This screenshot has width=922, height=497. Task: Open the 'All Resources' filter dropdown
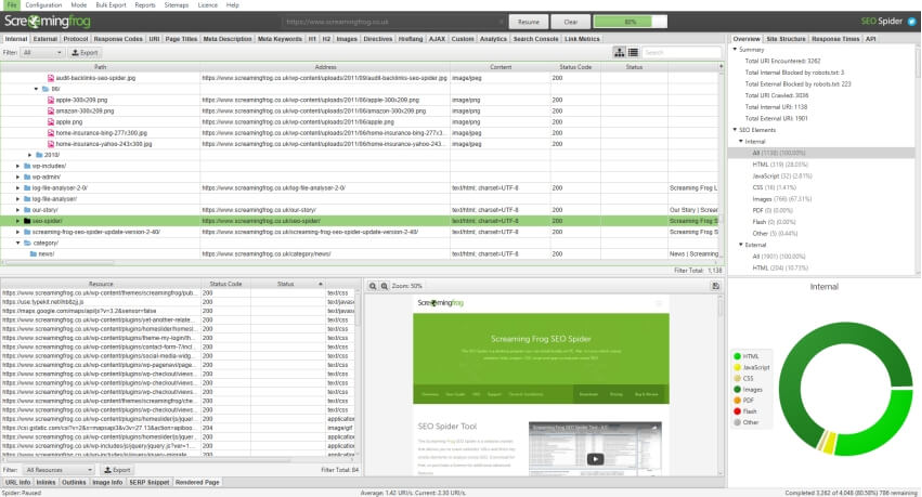pos(58,469)
